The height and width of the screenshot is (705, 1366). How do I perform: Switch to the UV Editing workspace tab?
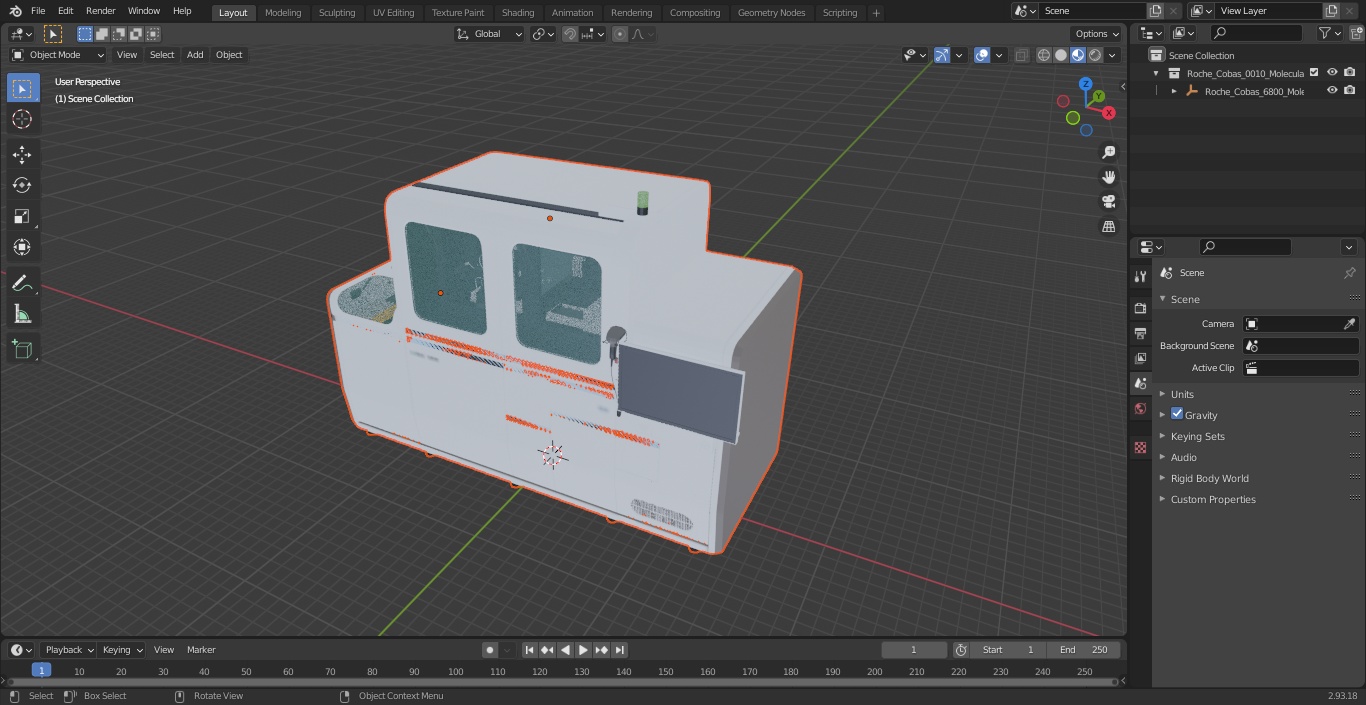pyautogui.click(x=393, y=12)
